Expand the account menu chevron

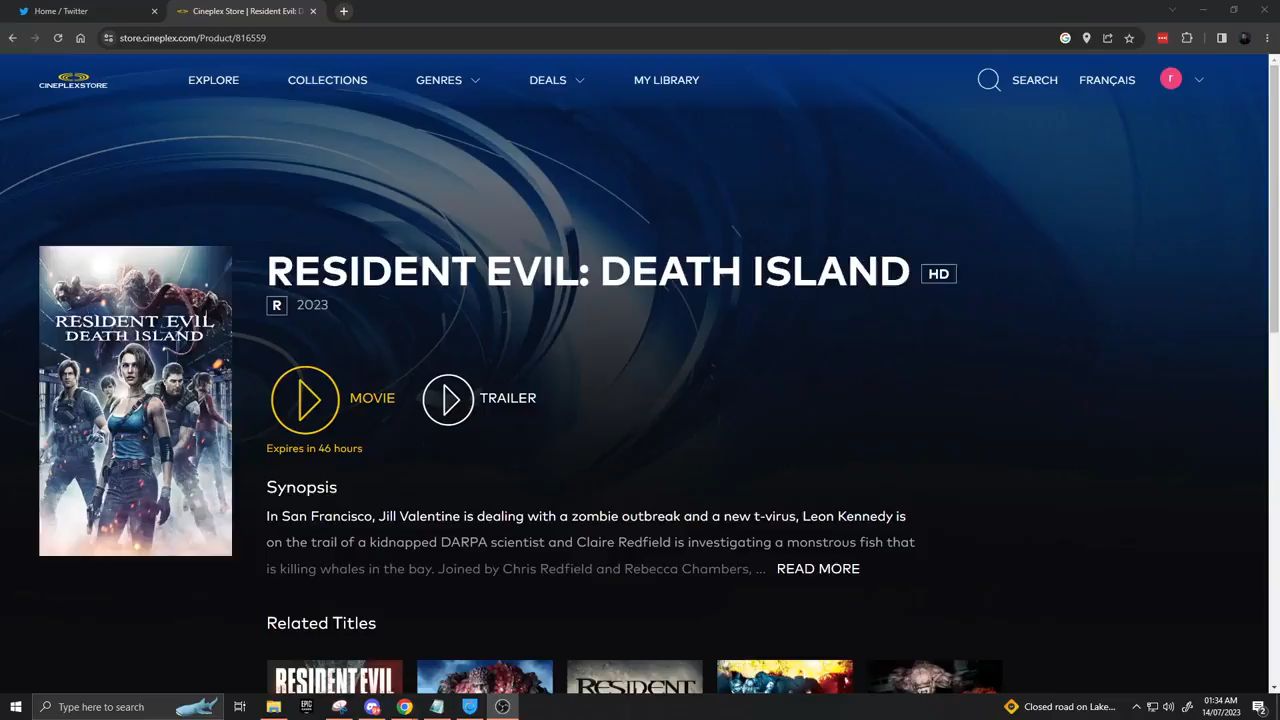(x=1199, y=80)
